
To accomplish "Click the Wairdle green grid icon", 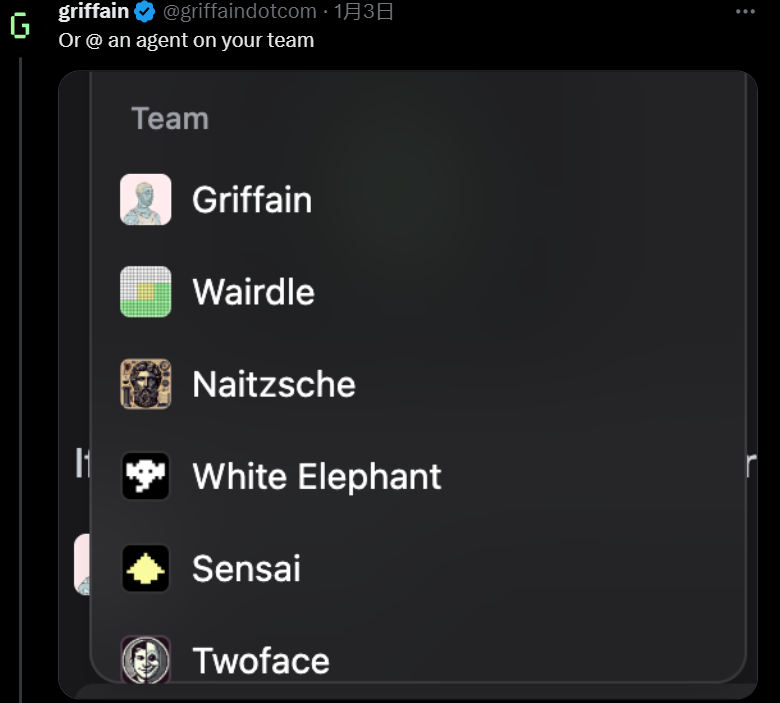I will click(x=146, y=292).
